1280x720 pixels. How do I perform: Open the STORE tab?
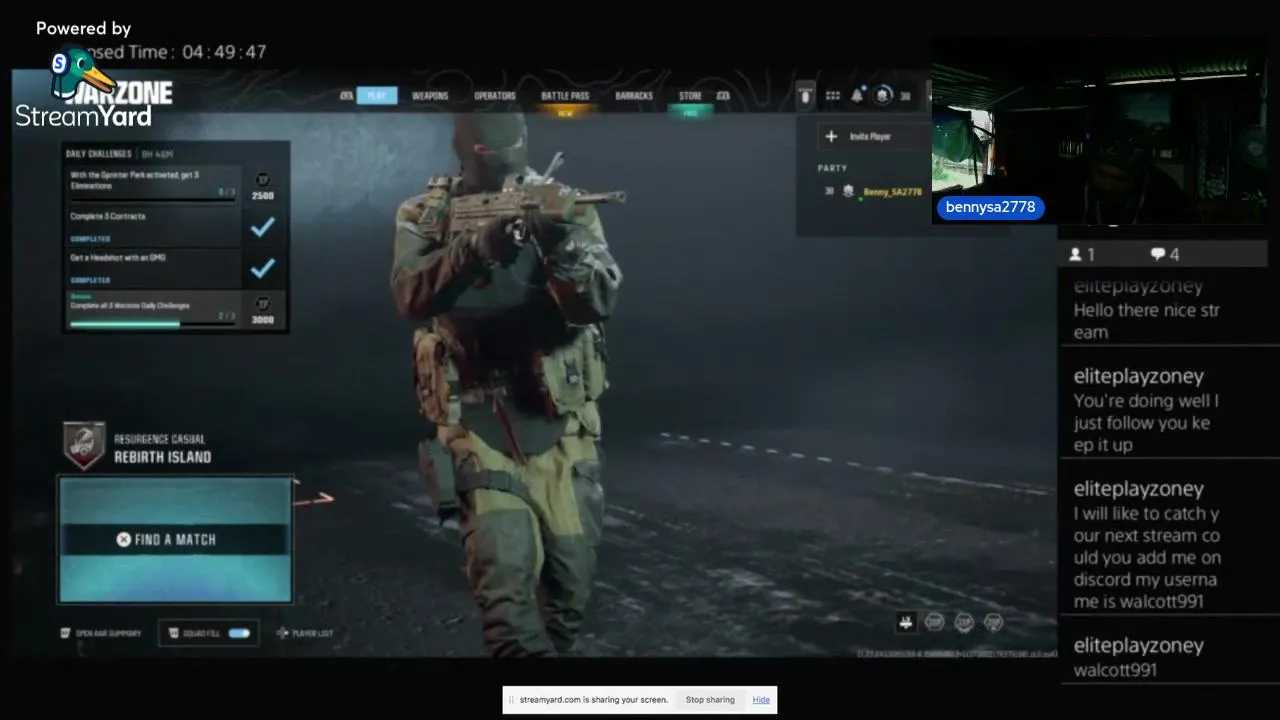click(691, 96)
